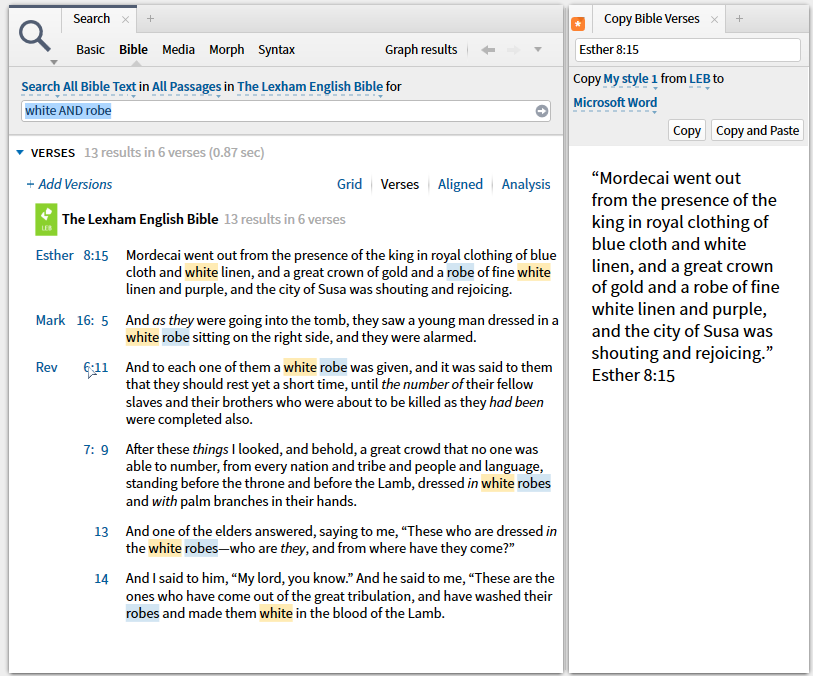This screenshot has height=676, width=813.
Task: Open The Lexham English Bible resource dropdown
Action: (310, 87)
